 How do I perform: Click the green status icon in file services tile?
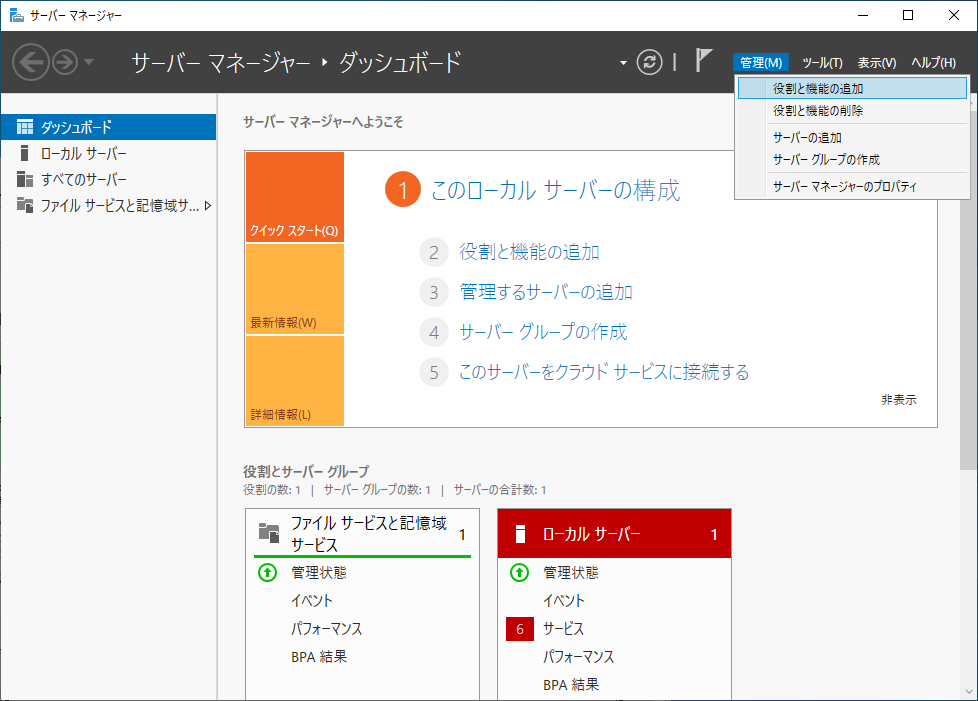tap(268, 573)
